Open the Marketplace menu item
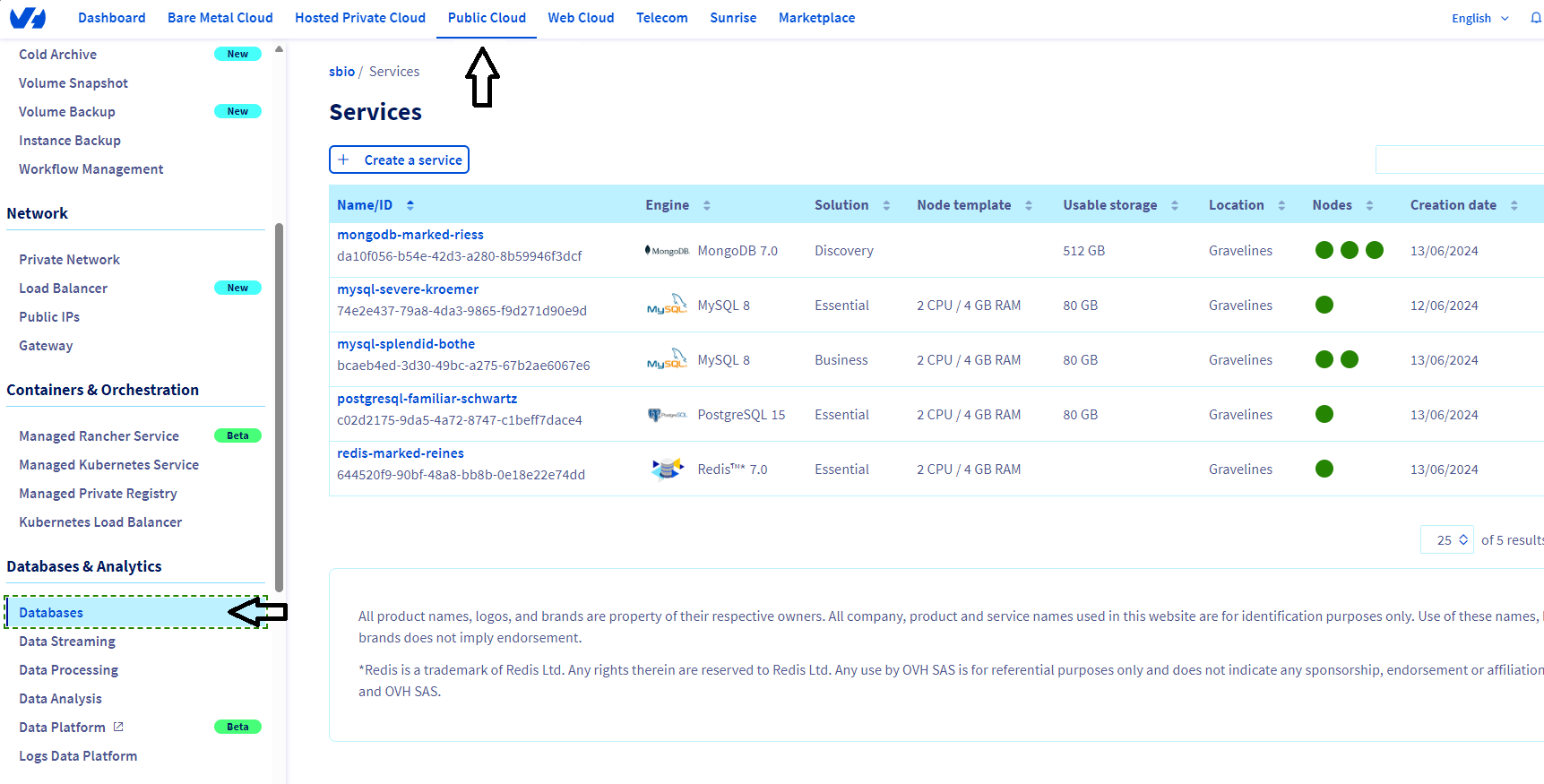Viewport: 1544px width, 784px height. (x=816, y=18)
